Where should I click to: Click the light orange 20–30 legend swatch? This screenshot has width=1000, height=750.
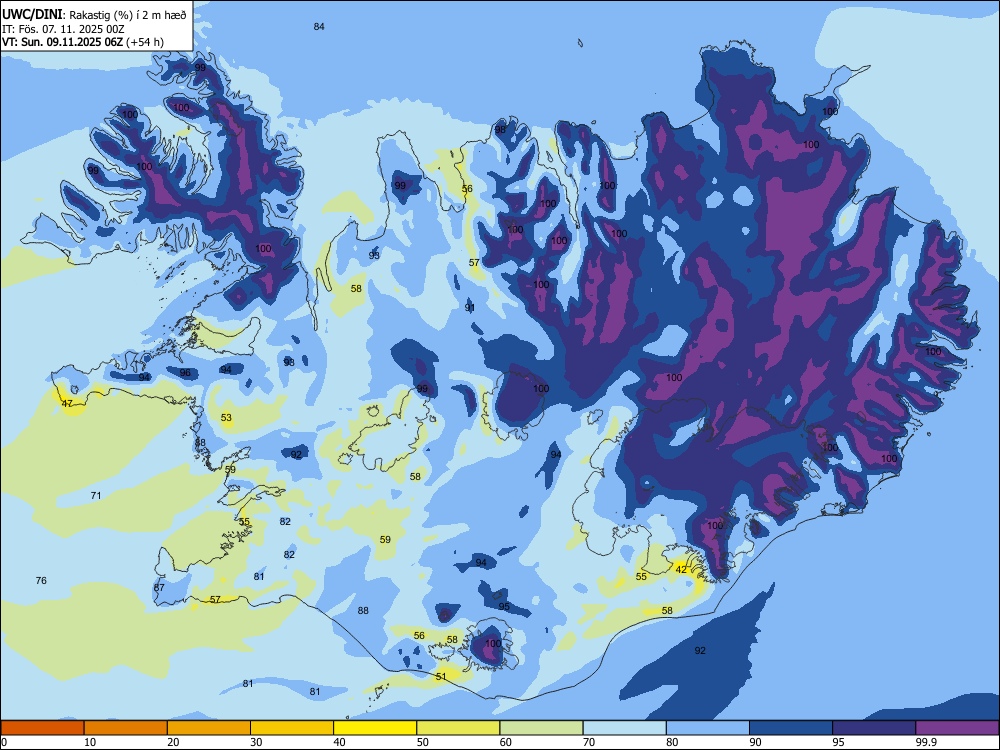(x=209, y=728)
